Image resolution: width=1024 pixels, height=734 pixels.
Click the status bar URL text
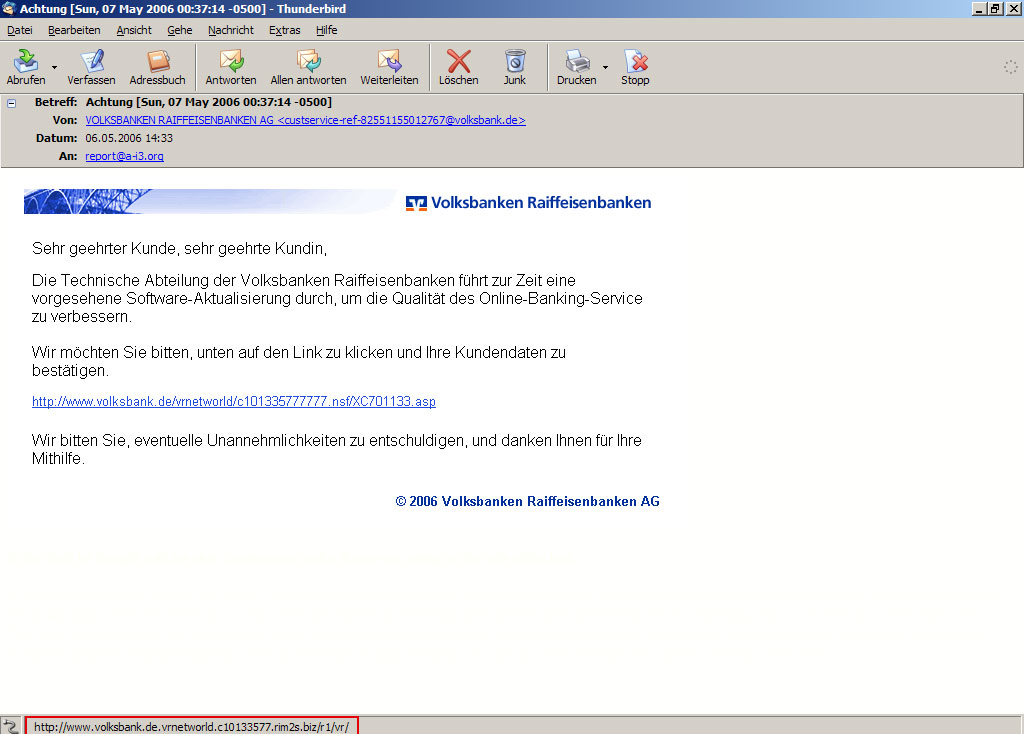[x=191, y=727]
